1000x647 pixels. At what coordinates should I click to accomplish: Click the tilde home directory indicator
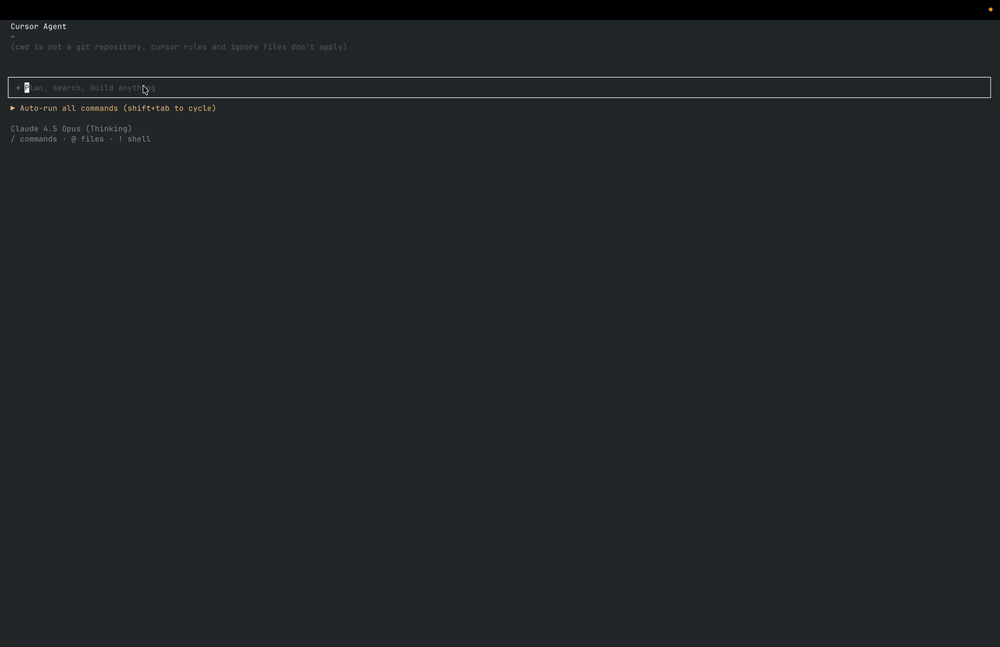point(12,36)
